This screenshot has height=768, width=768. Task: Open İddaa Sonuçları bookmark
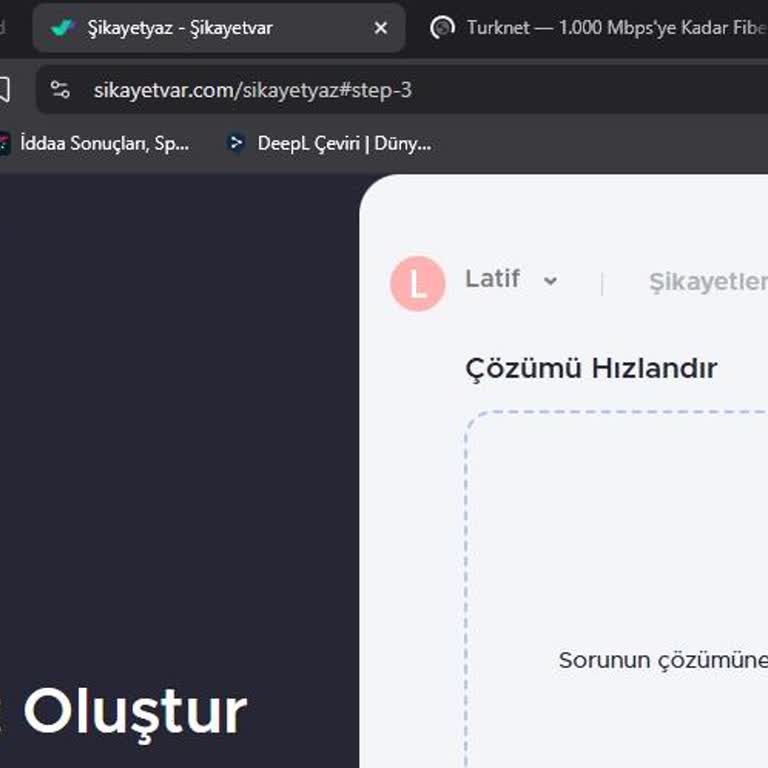(95, 144)
